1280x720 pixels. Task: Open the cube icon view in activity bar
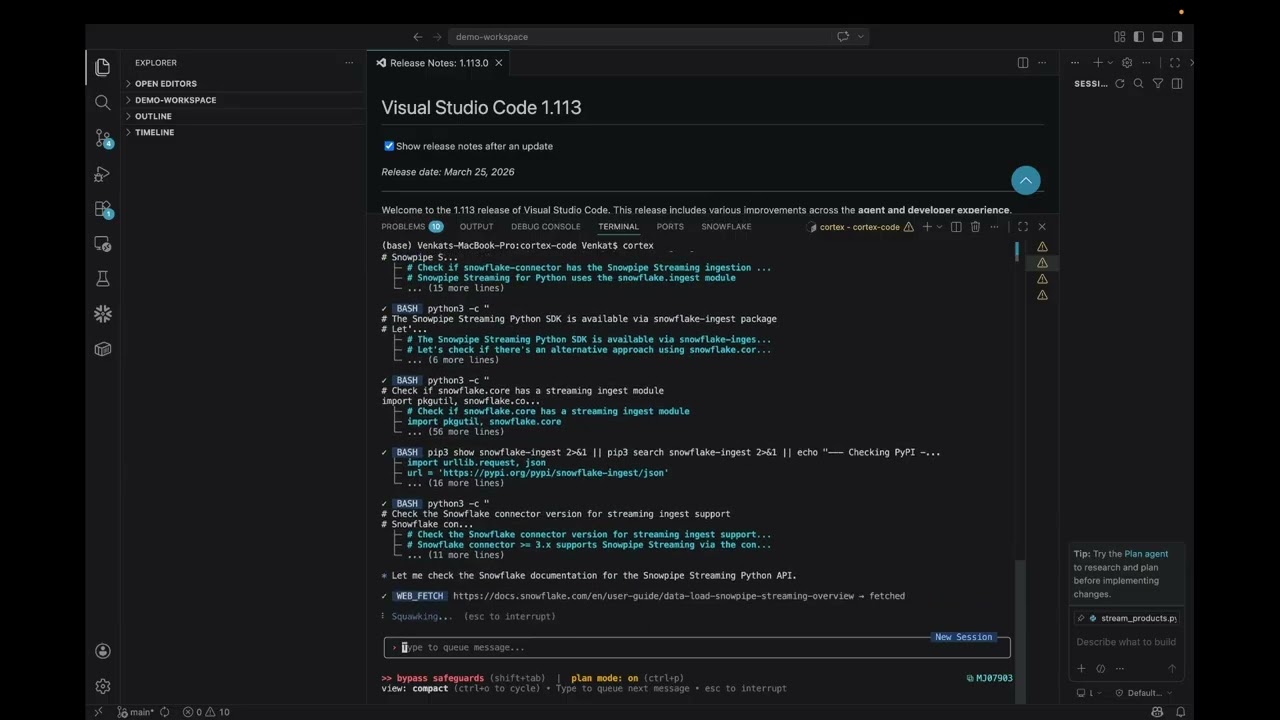point(102,349)
